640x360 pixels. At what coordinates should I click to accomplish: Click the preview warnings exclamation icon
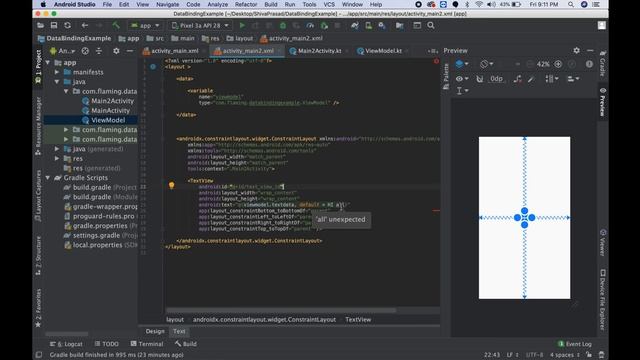click(x=589, y=64)
